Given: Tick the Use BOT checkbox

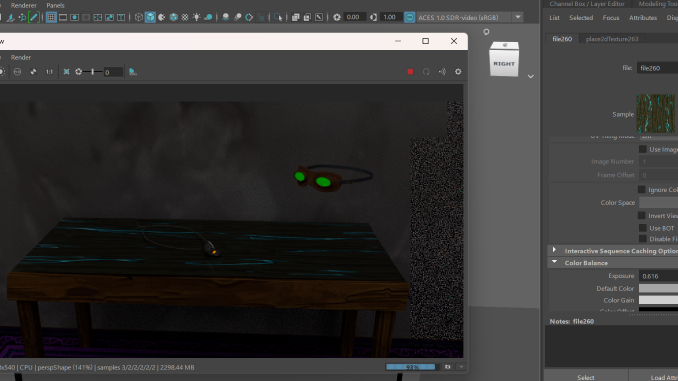Looking at the screenshot, I should point(643,228).
